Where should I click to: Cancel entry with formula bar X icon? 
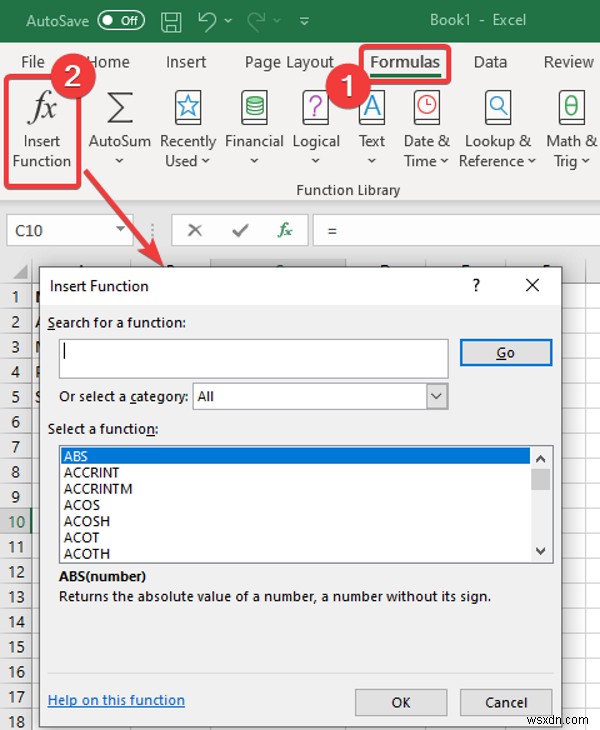pyautogui.click(x=195, y=230)
